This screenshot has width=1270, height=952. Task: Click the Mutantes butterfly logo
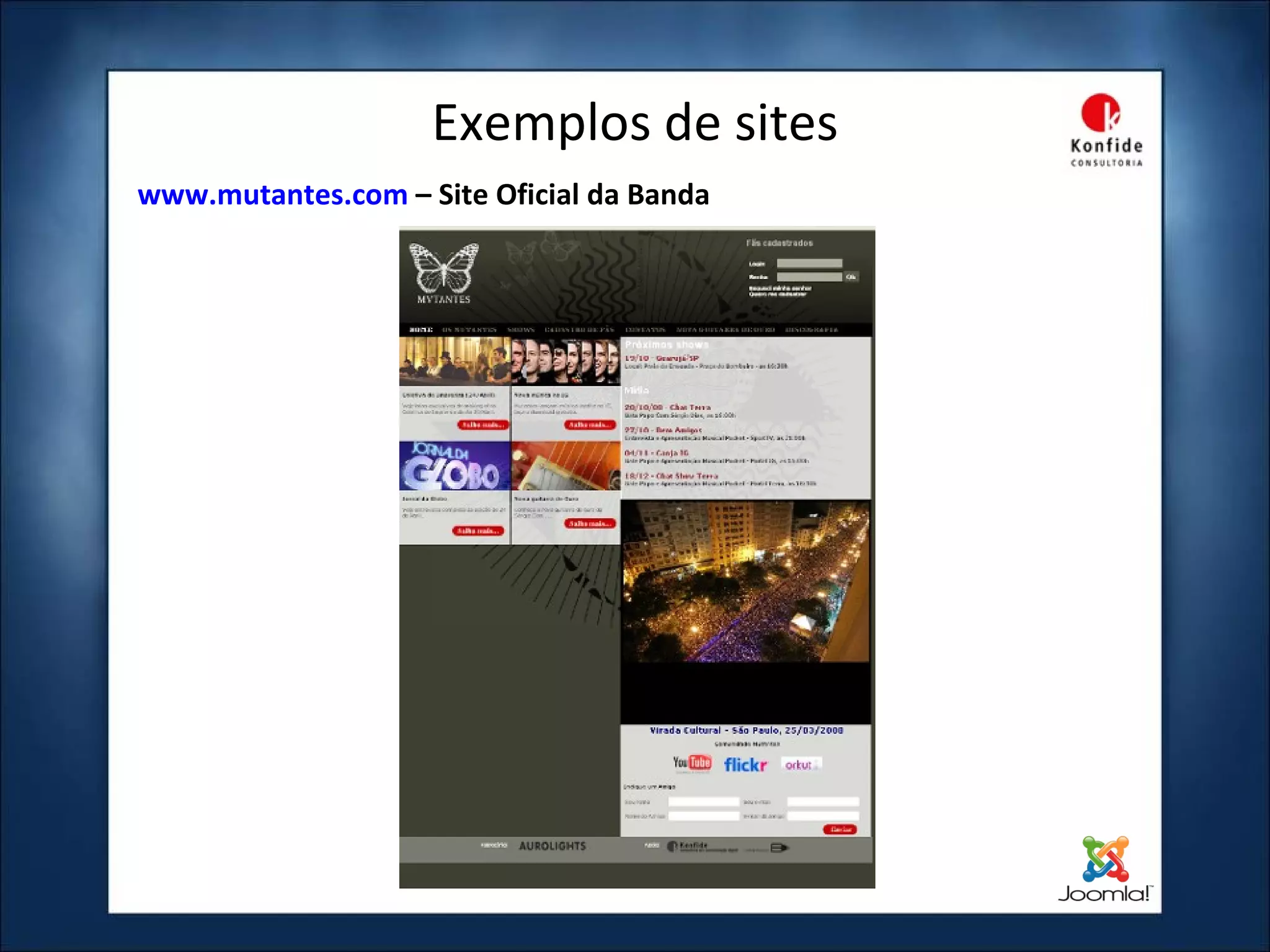pyautogui.click(x=443, y=273)
